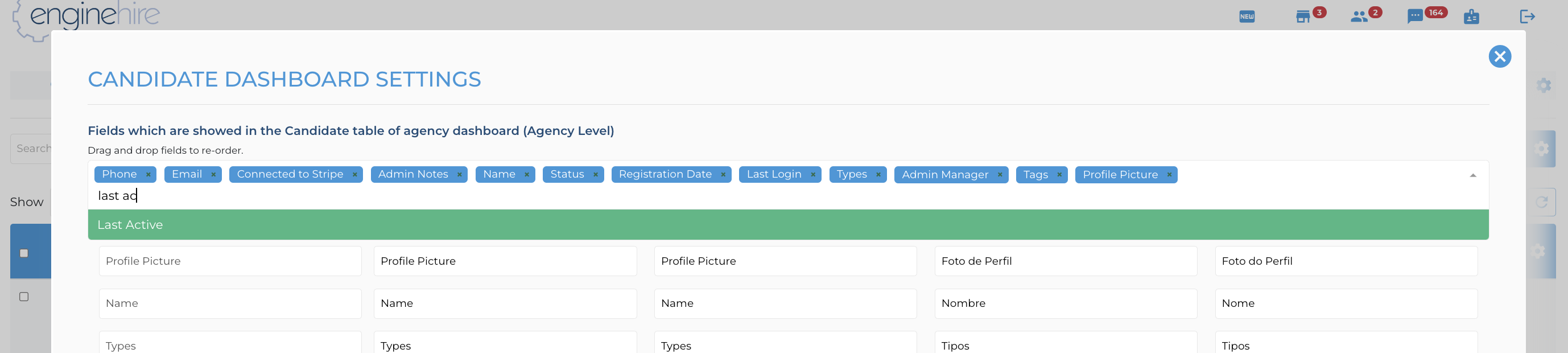Click the Foto de Perfil input
The image size is (1568, 353).
coord(1066,261)
